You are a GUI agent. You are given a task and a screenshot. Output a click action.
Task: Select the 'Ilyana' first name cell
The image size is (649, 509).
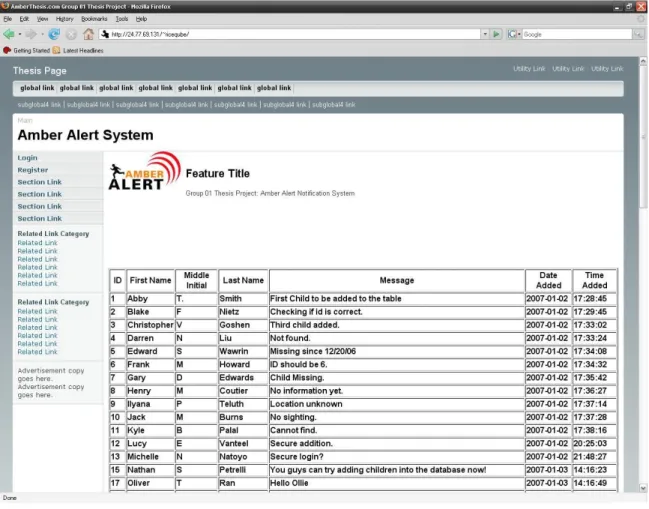[x=150, y=404]
